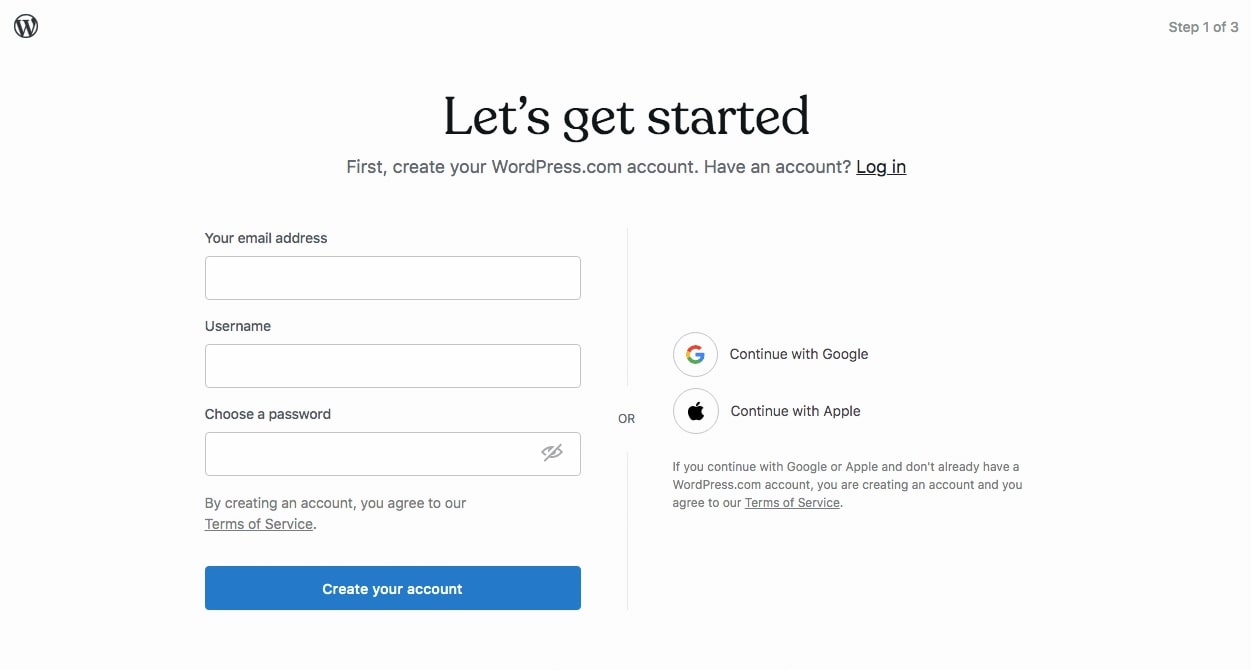The image size is (1251, 670).
Task: Click the "Username" field label
Action: (x=238, y=326)
